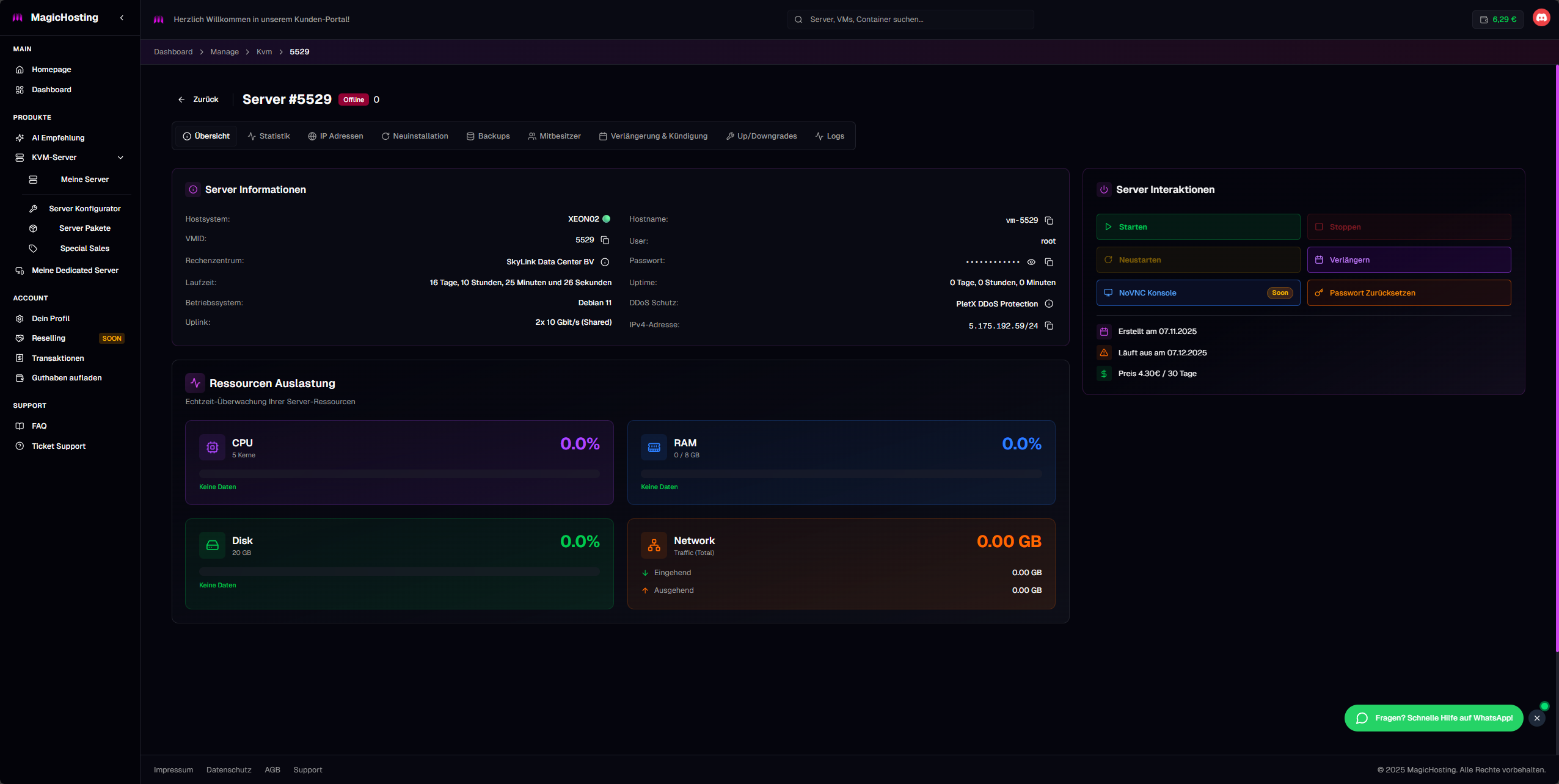Viewport: 1559px width, 784px height.
Task: Open the search field for servers and VMs
Action: pyautogui.click(x=910, y=19)
